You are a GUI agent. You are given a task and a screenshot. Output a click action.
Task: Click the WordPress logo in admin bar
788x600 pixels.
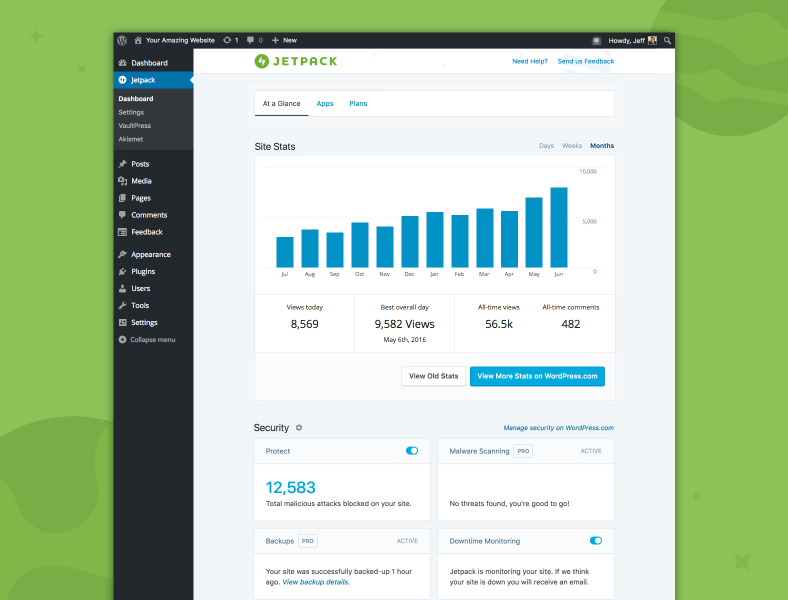tap(122, 40)
